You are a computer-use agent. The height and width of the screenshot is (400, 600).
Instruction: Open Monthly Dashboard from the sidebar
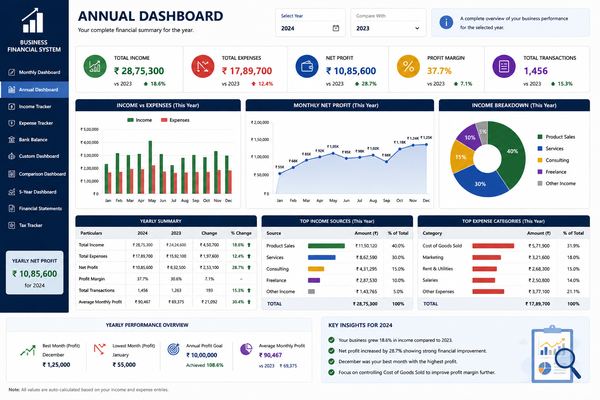point(34,72)
